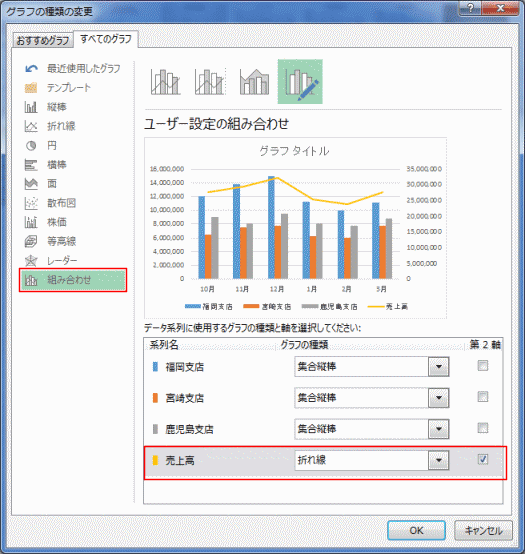The width and height of the screenshot is (525, 554).
Task: Select column-line on secondary axis chart icon
Action: 210,82
